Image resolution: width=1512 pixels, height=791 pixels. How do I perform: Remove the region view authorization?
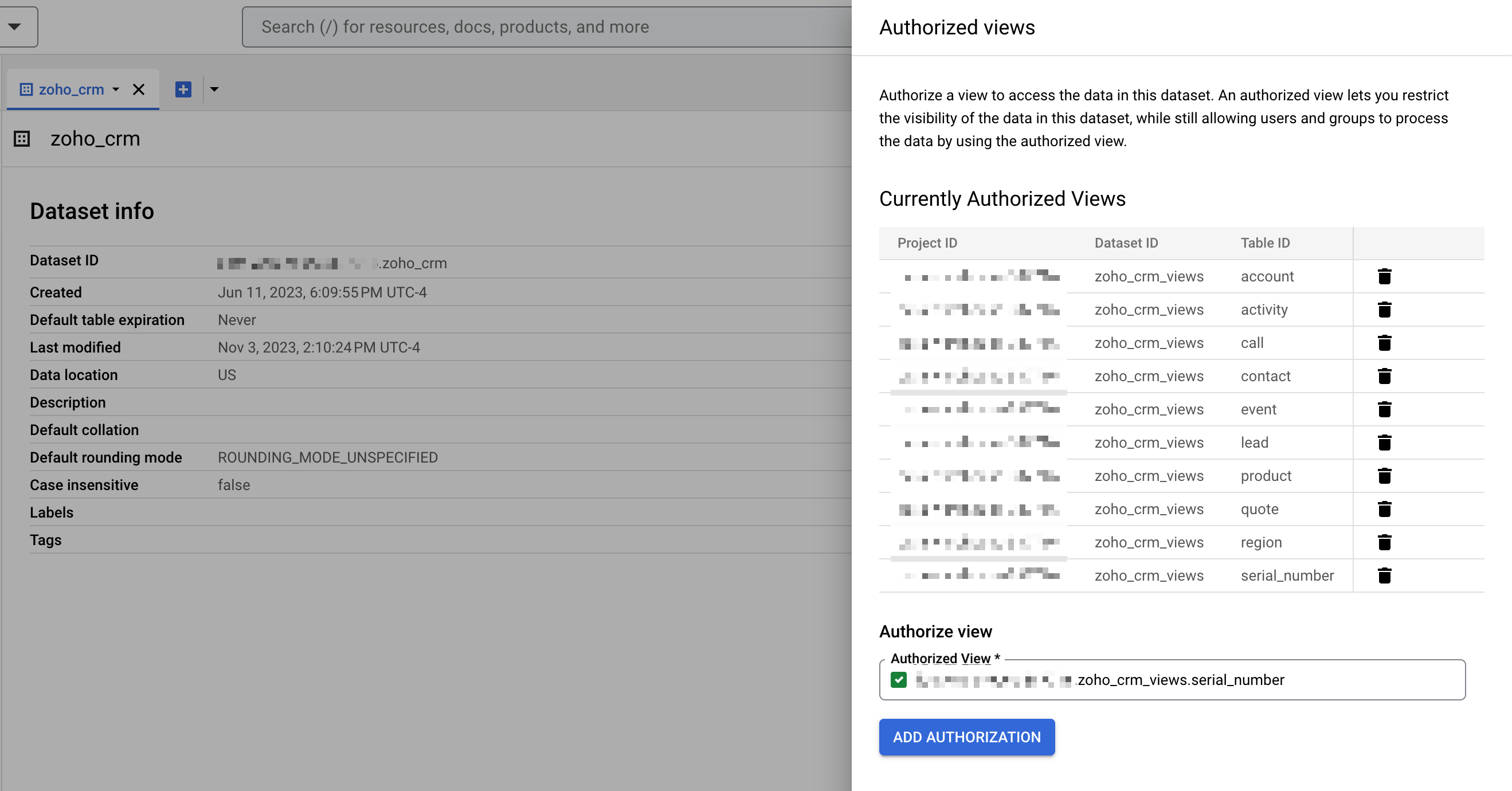tap(1384, 542)
